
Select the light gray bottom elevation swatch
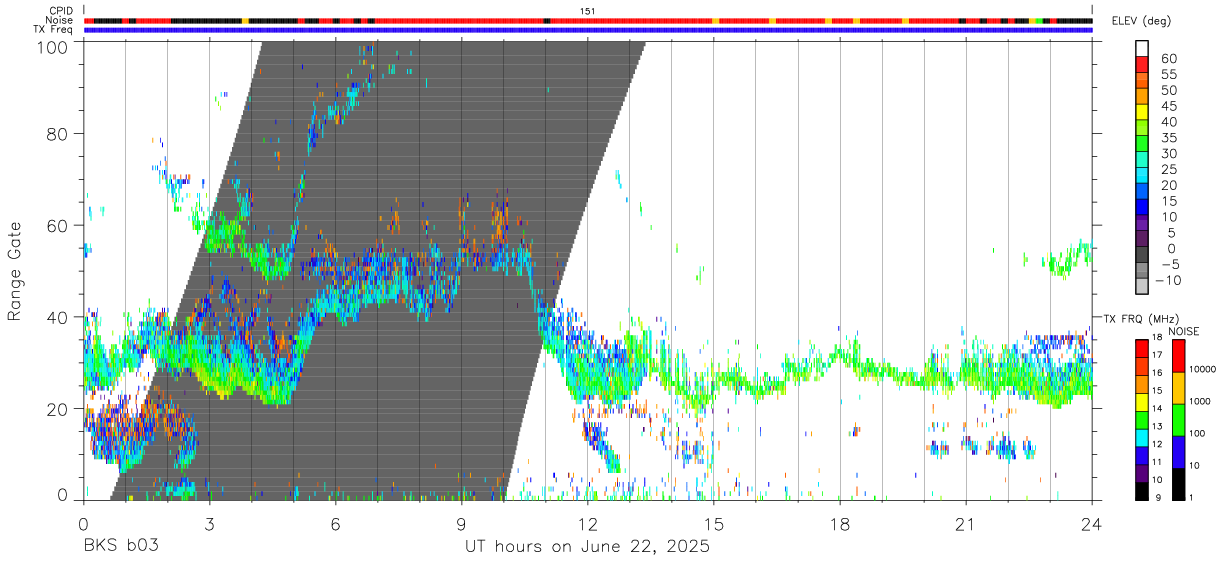pyautogui.click(x=1142, y=288)
